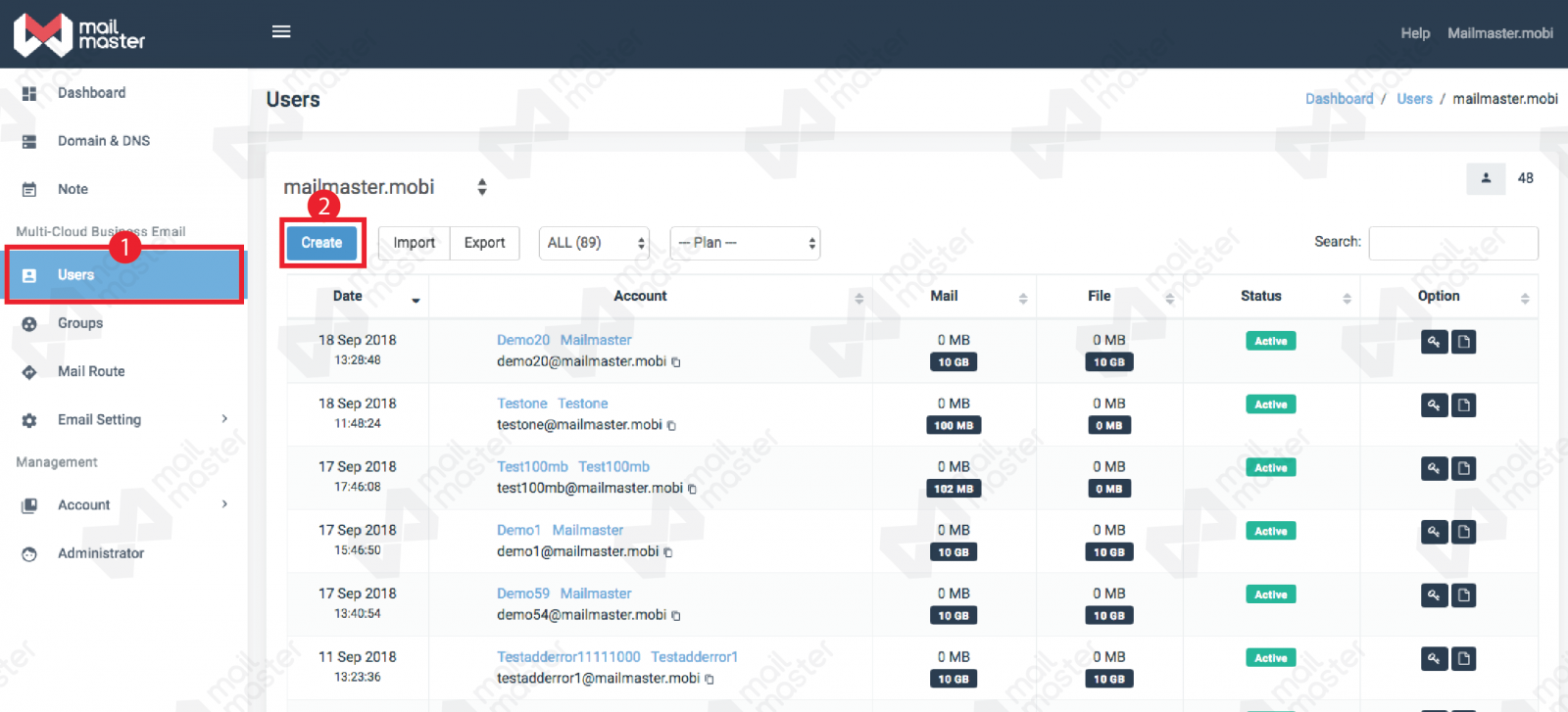1568x712 pixels.
Task: Open Mail Route from the sidebar
Action: (91, 371)
